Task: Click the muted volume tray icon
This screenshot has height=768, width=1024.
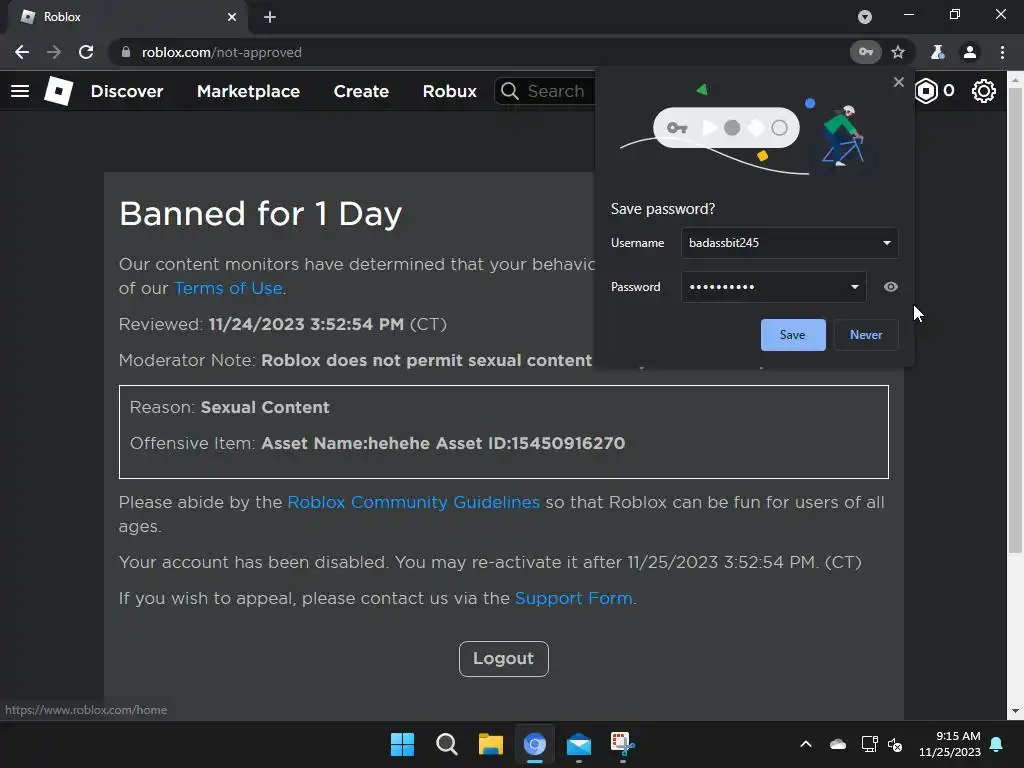Action: [895, 744]
